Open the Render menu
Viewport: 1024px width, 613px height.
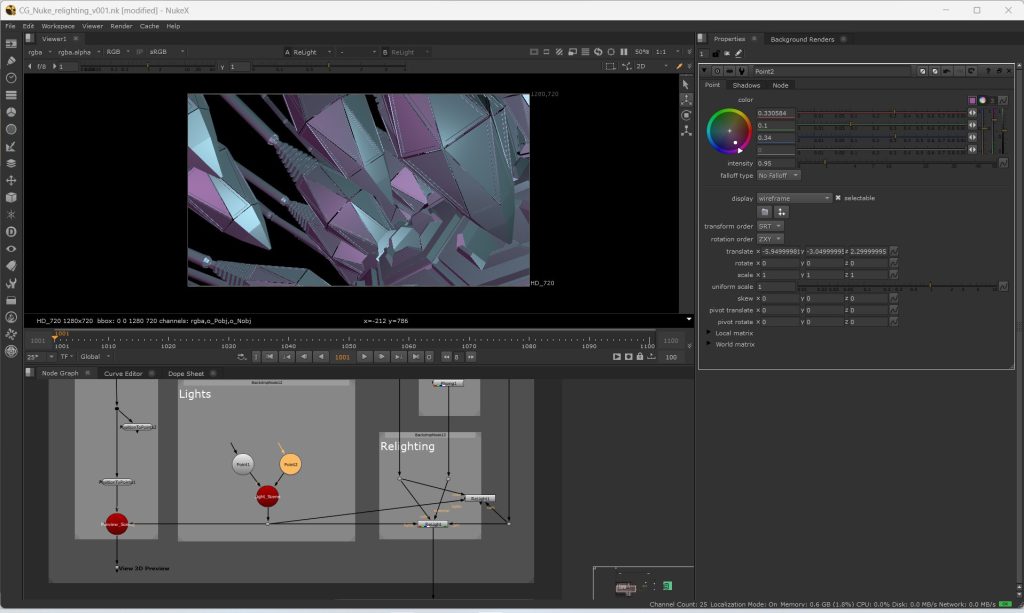[121, 26]
